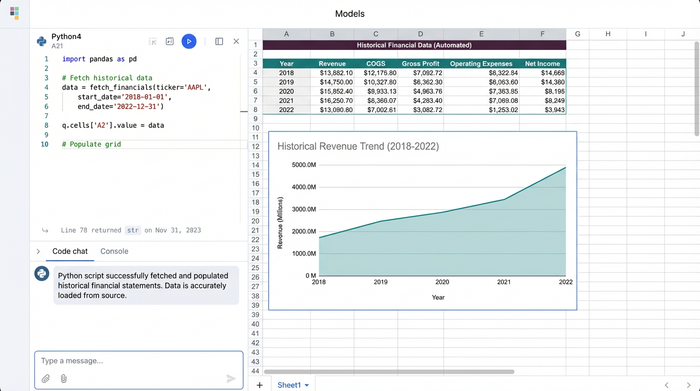
Task: Select column B header
Action: 332,34
